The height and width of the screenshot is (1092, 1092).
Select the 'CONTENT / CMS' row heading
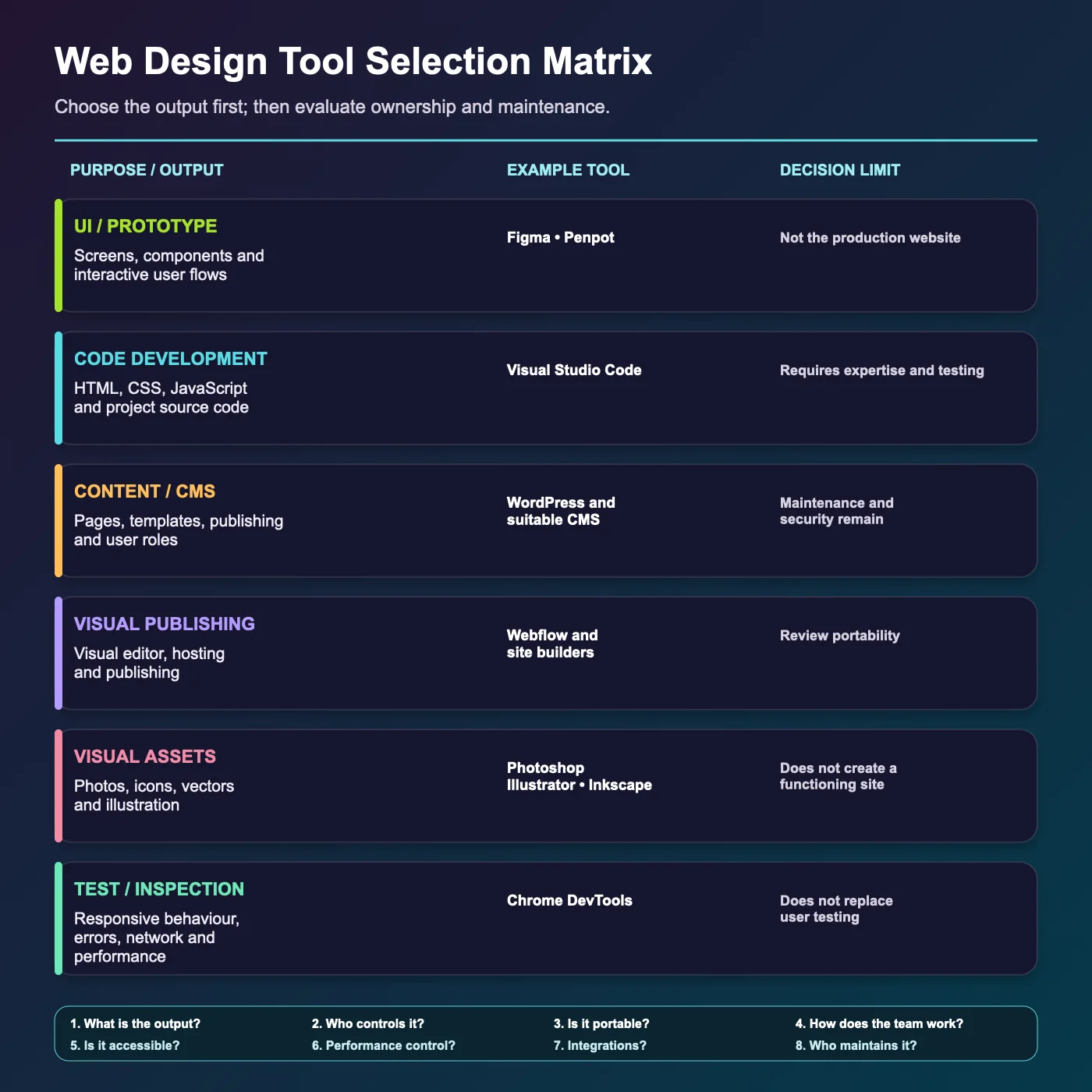[x=144, y=491]
